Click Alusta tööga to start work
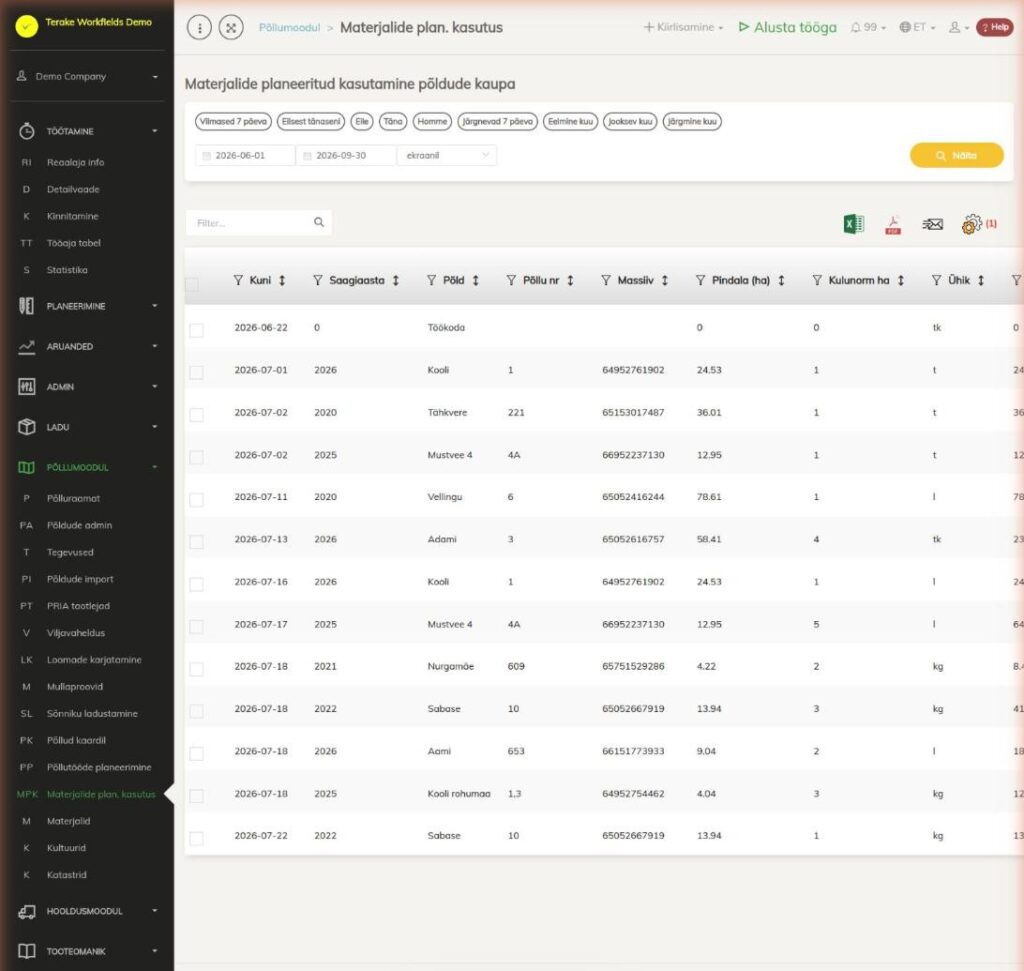This screenshot has height=971, width=1024. (788, 27)
